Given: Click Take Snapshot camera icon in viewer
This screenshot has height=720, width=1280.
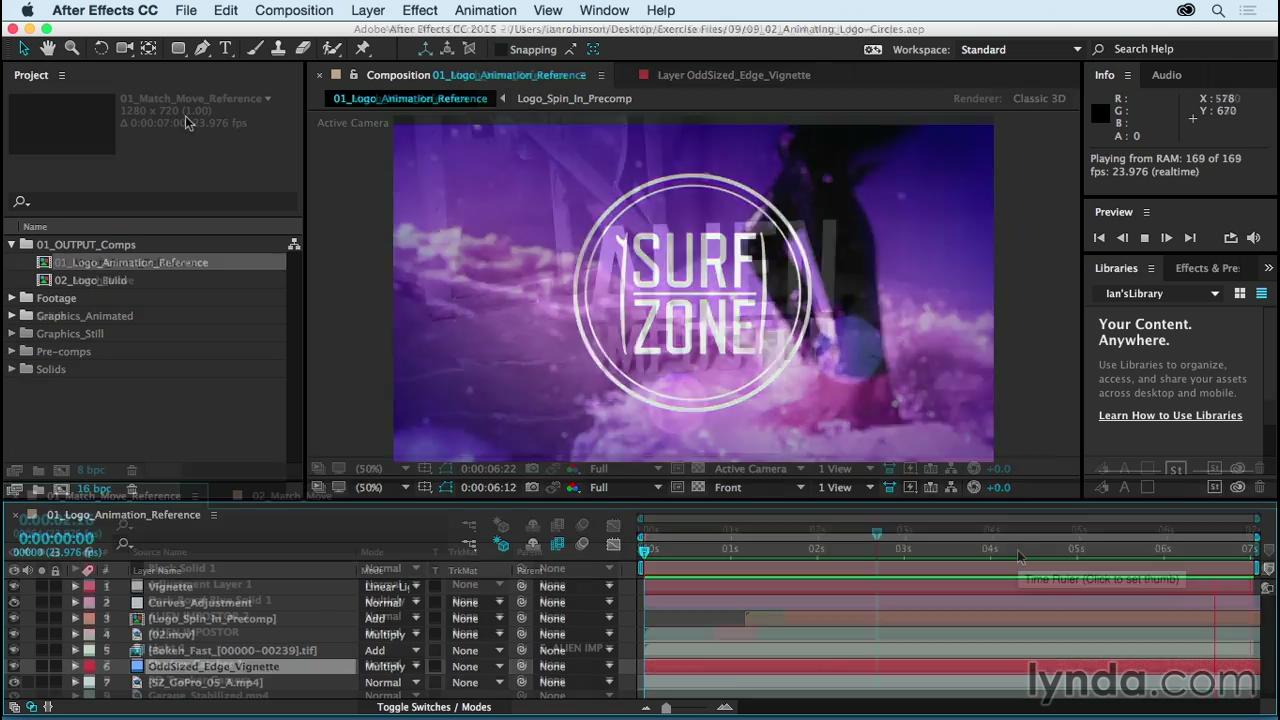Looking at the screenshot, I should click(532, 487).
